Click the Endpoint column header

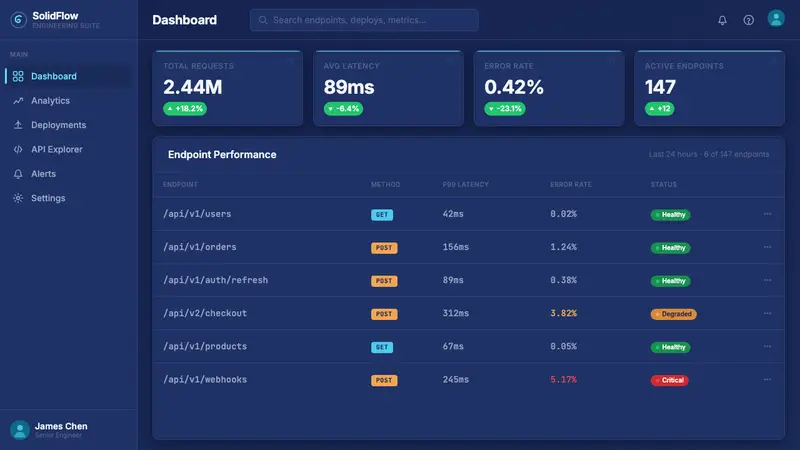(x=180, y=185)
